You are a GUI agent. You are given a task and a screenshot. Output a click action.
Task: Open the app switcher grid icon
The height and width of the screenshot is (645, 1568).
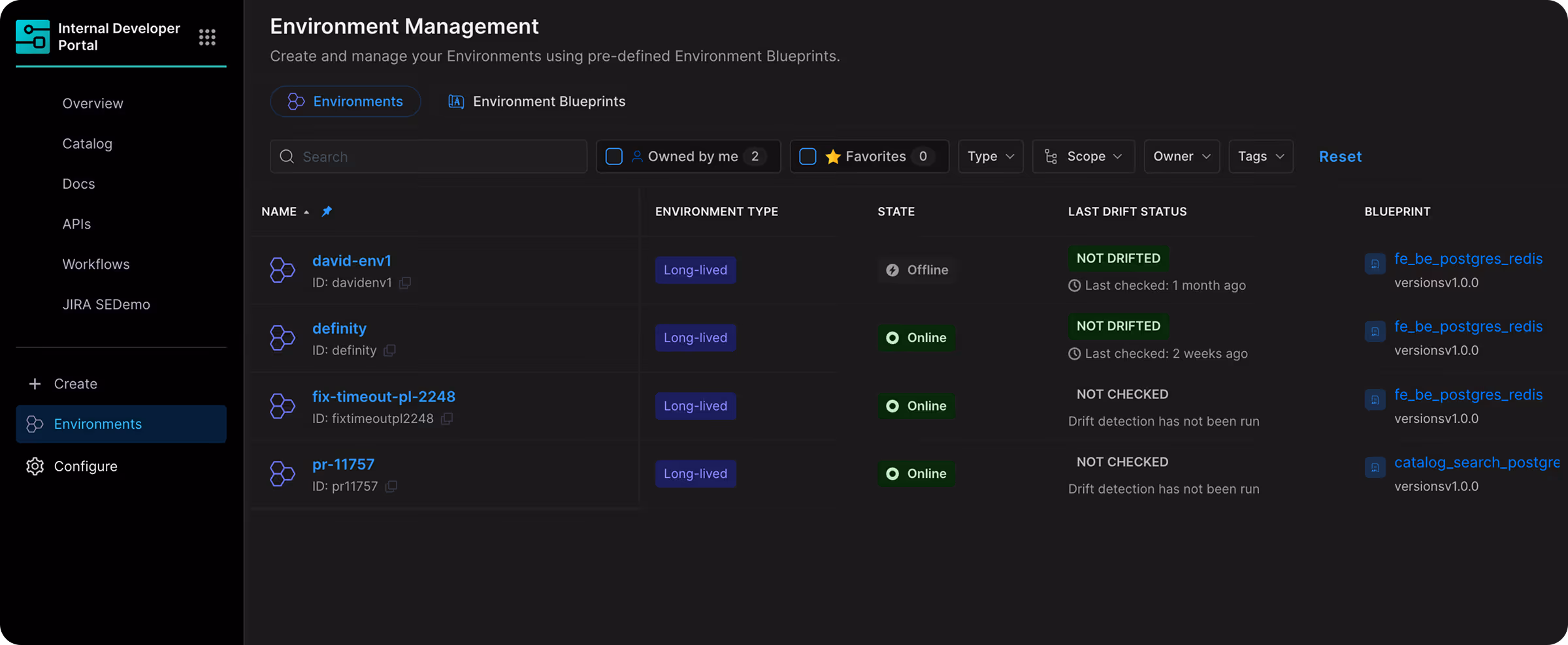click(x=207, y=37)
